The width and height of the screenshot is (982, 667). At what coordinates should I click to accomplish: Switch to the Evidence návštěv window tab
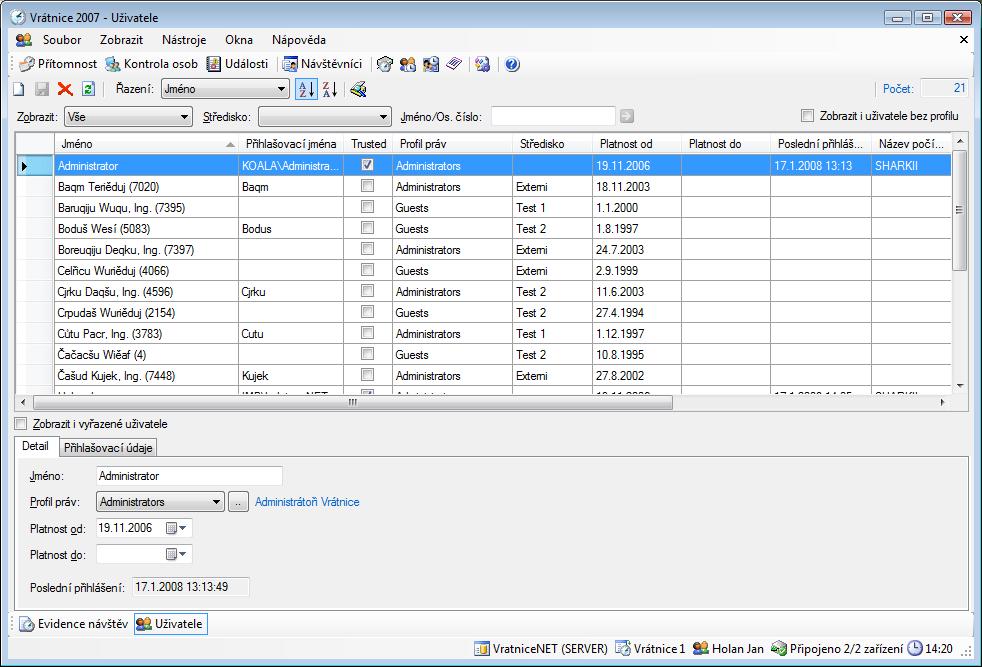click(73, 624)
